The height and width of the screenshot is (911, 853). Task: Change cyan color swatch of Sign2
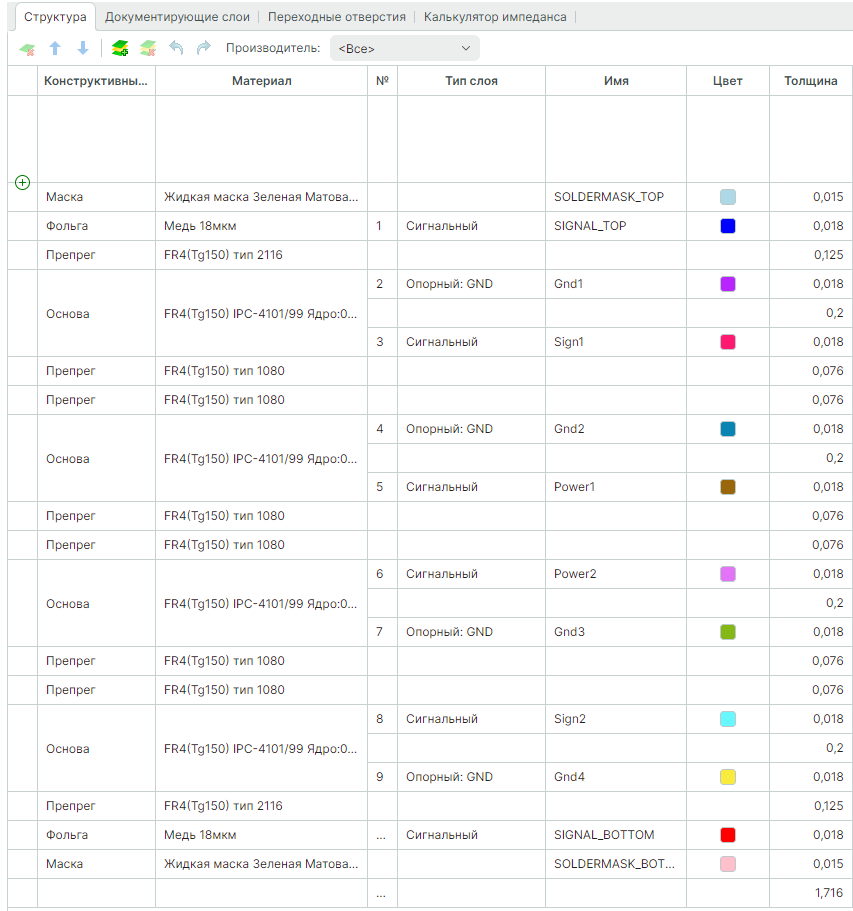727,719
